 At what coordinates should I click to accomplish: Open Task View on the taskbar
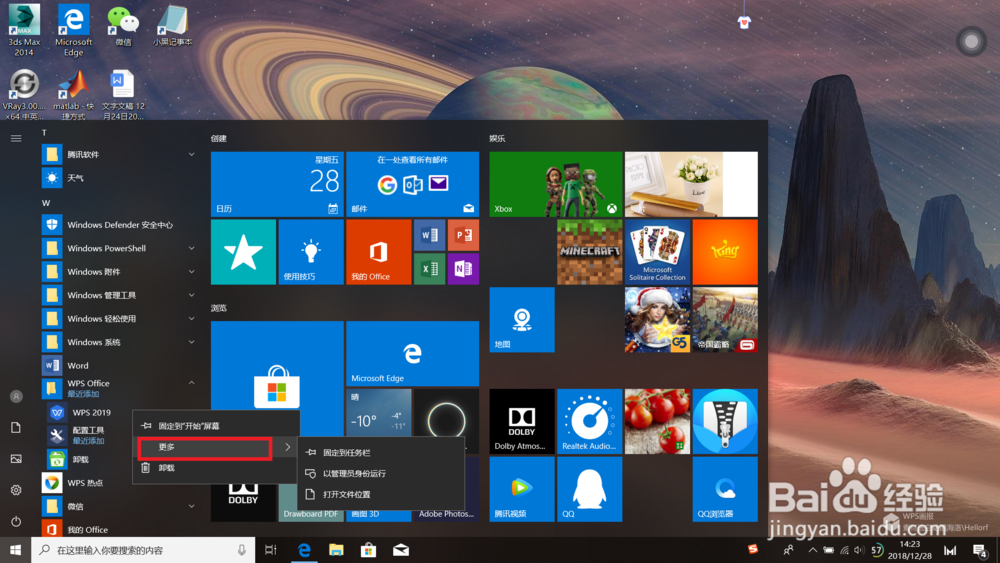[271, 550]
